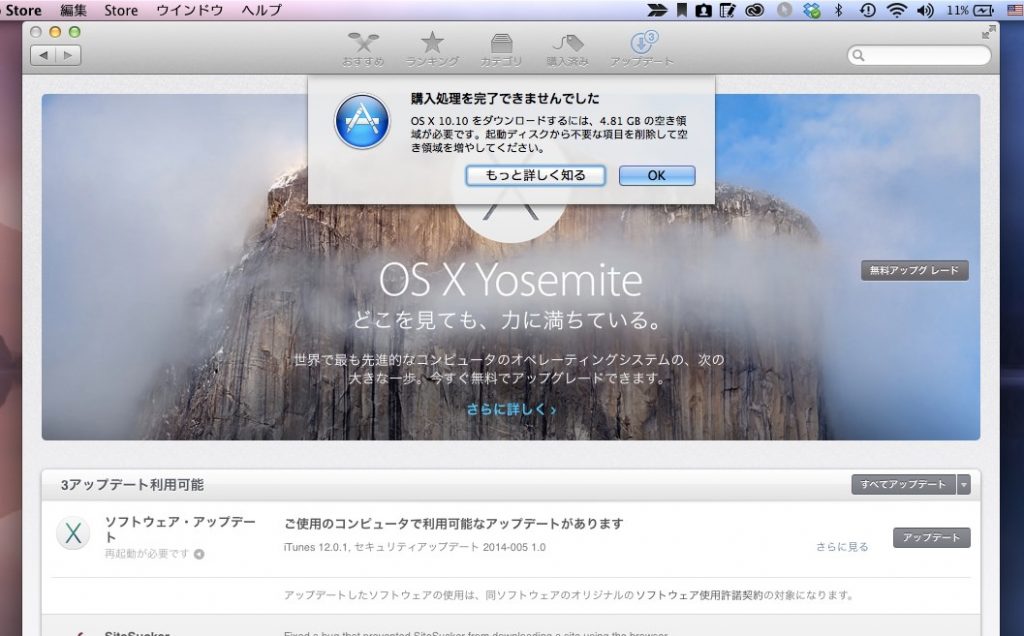Open the battery status menu bar icon
The width and height of the screenshot is (1024, 636).
pyautogui.click(x=984, y=10)
